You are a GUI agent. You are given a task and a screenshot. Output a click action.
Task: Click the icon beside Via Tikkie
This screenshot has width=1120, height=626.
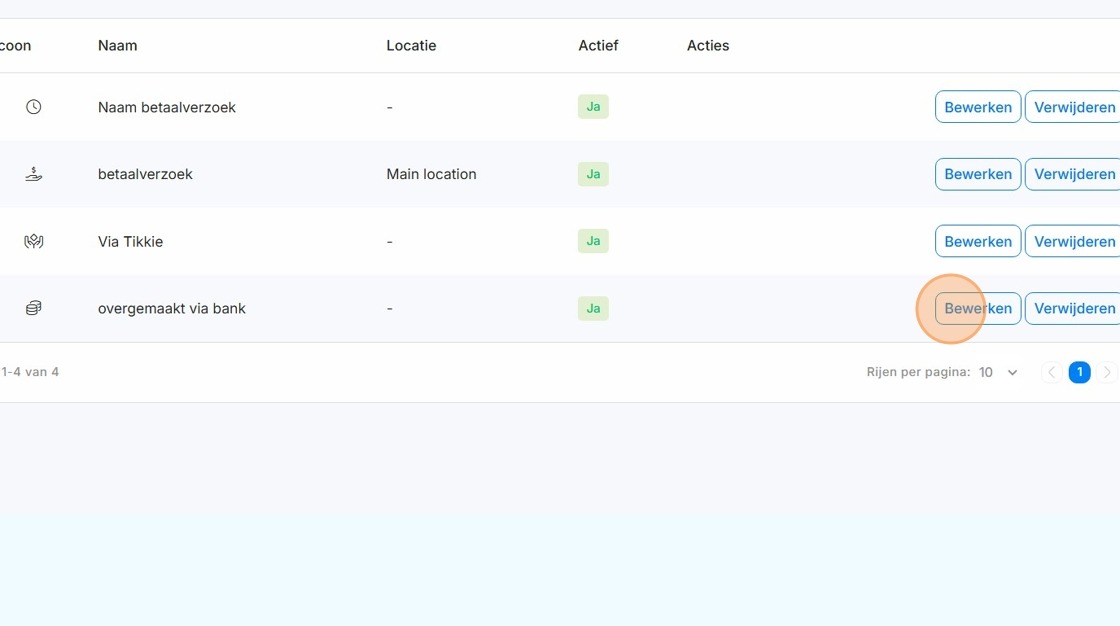[x=34, y=242]
